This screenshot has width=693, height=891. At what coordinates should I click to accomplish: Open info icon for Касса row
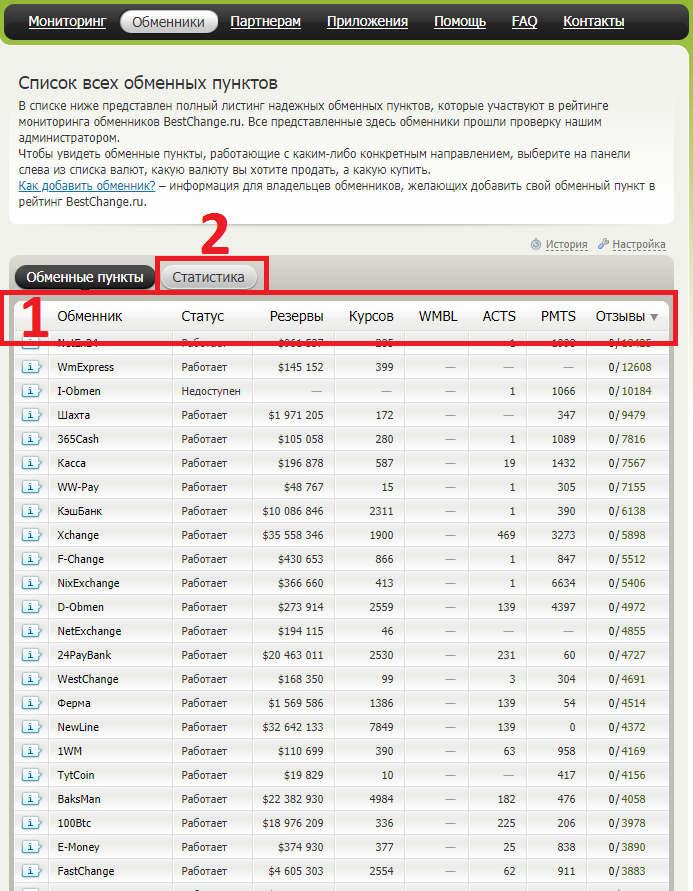[31, 463]
